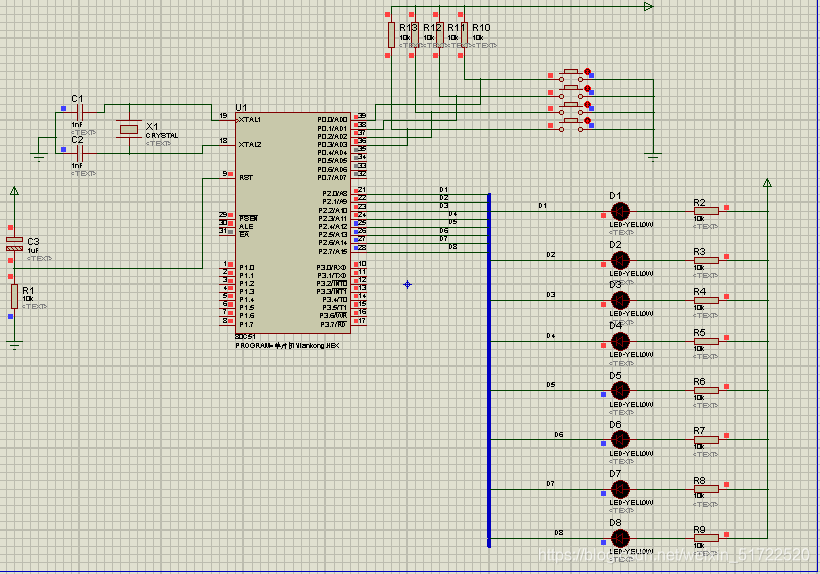Click the P2.0/A8 pin label
Image resolution: width=820 pixels, height=574 pixels.
tap(335, 193)
